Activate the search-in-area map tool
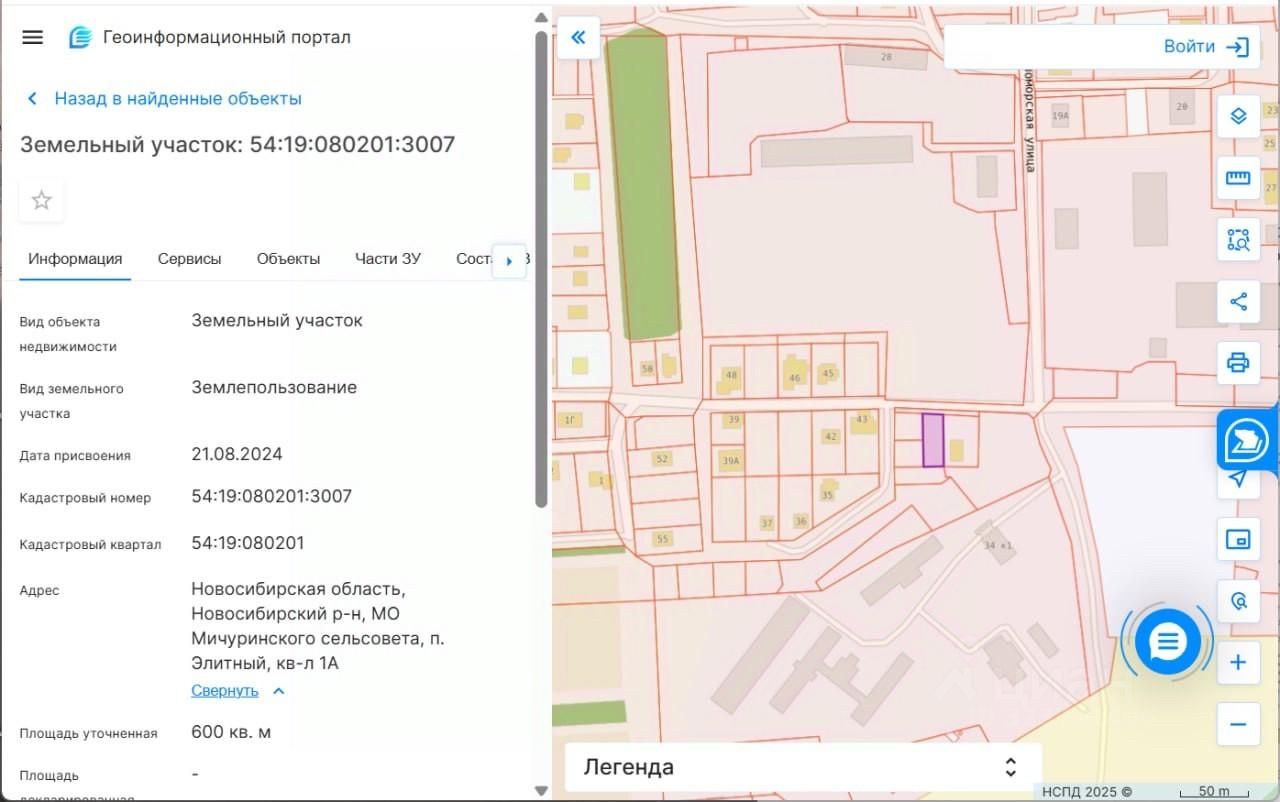The width and height of the screenshot is (1280, 802). (1238, 240)
